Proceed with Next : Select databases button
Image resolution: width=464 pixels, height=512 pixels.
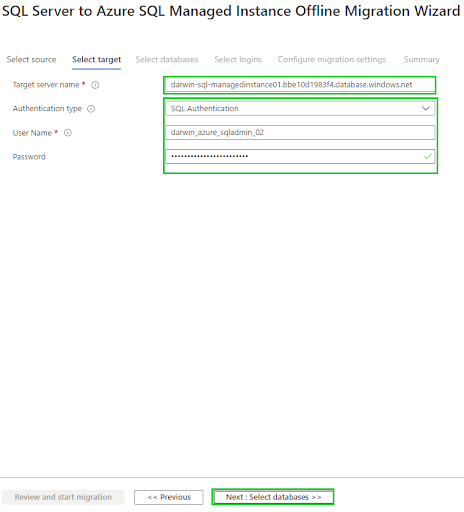pos(273,497)
